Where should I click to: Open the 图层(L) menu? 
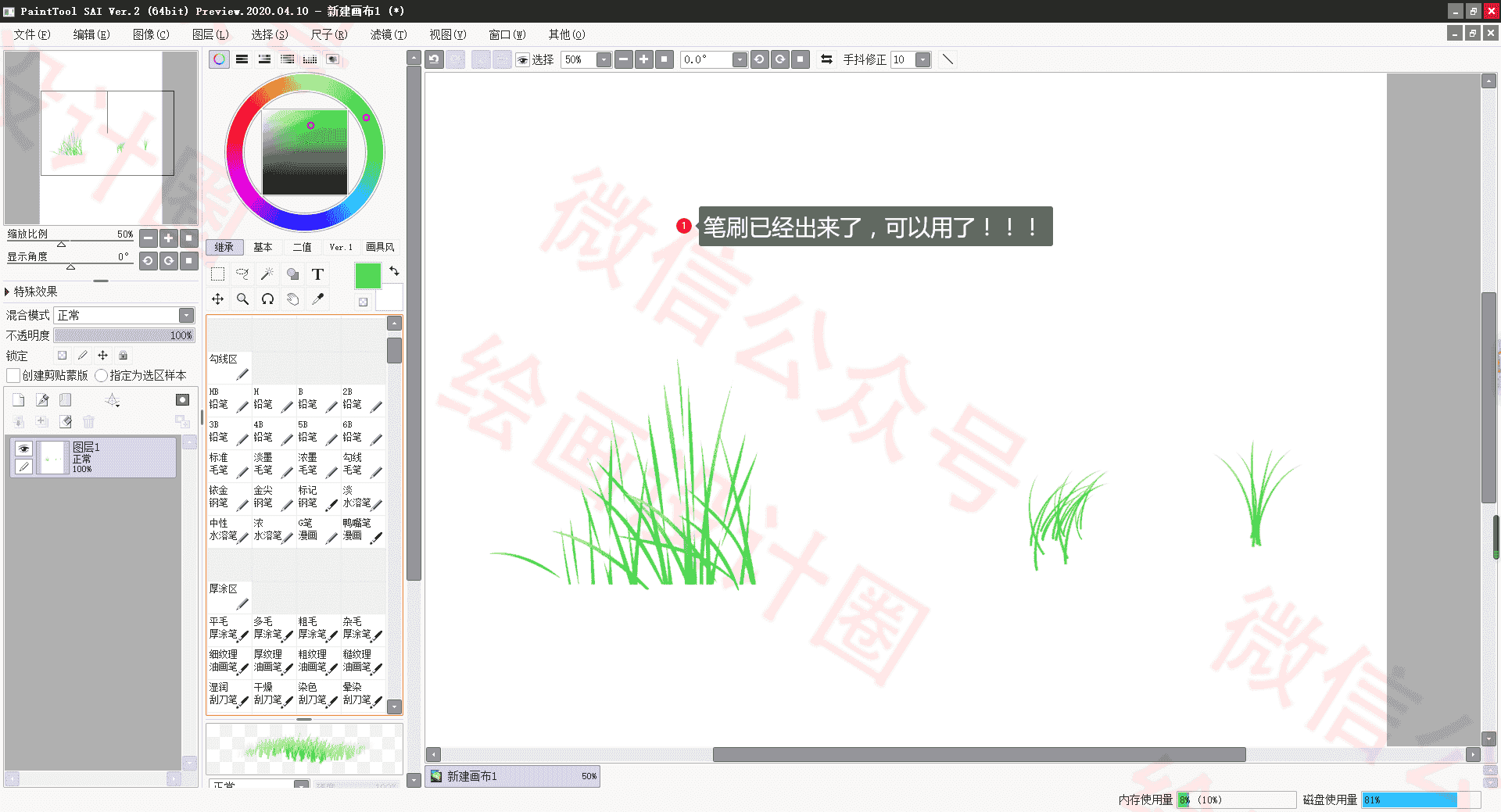(x=210, y=34)
